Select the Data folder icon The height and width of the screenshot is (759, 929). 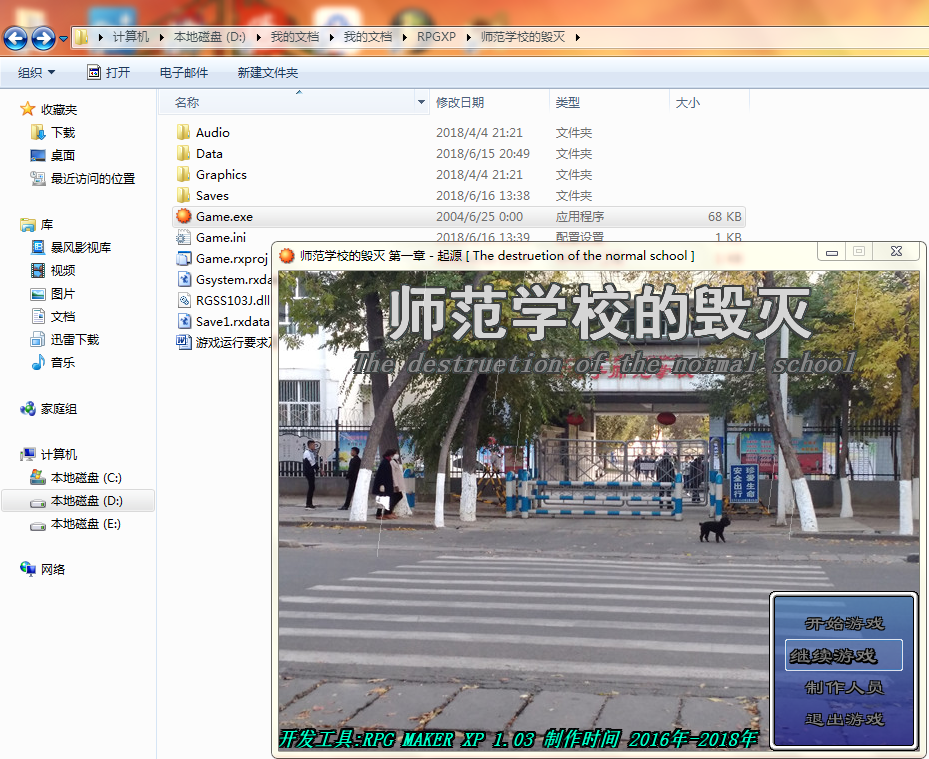point(184,153)
